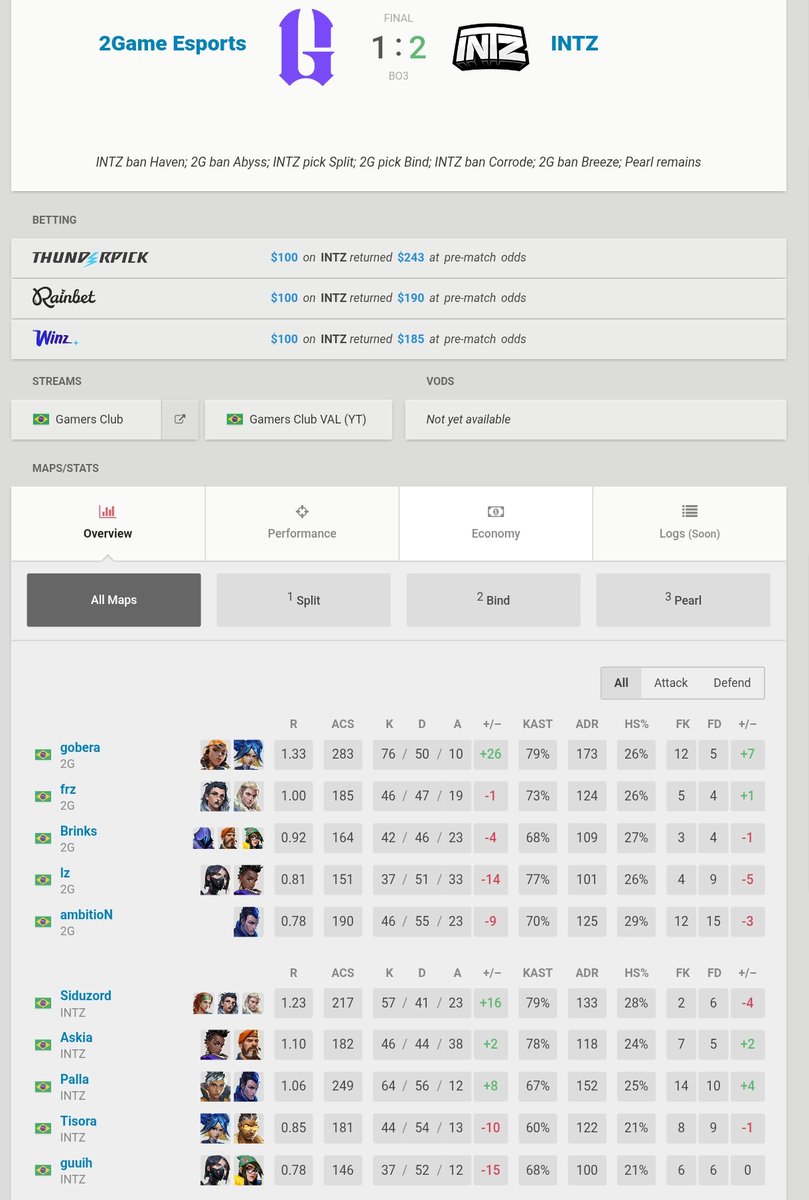This screenshot has width=809, height=1200.
Task: Click ambitioN's agent icon
Action: tap(248, 922)
